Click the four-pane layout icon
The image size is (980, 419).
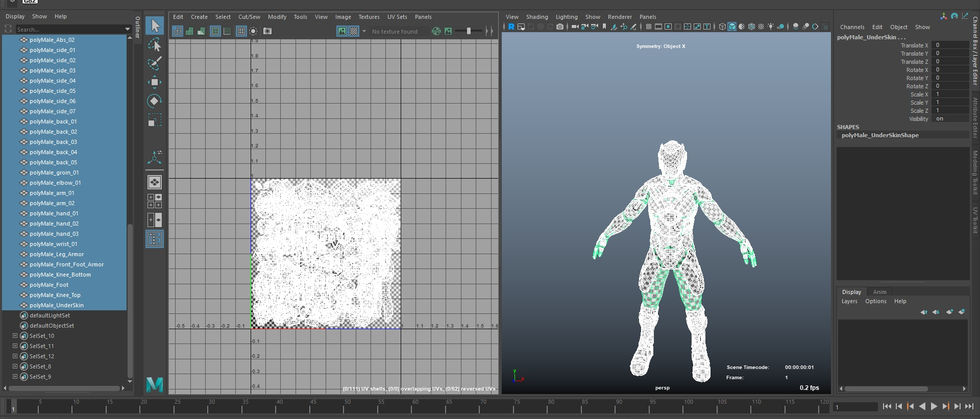(x=154, y=200)
